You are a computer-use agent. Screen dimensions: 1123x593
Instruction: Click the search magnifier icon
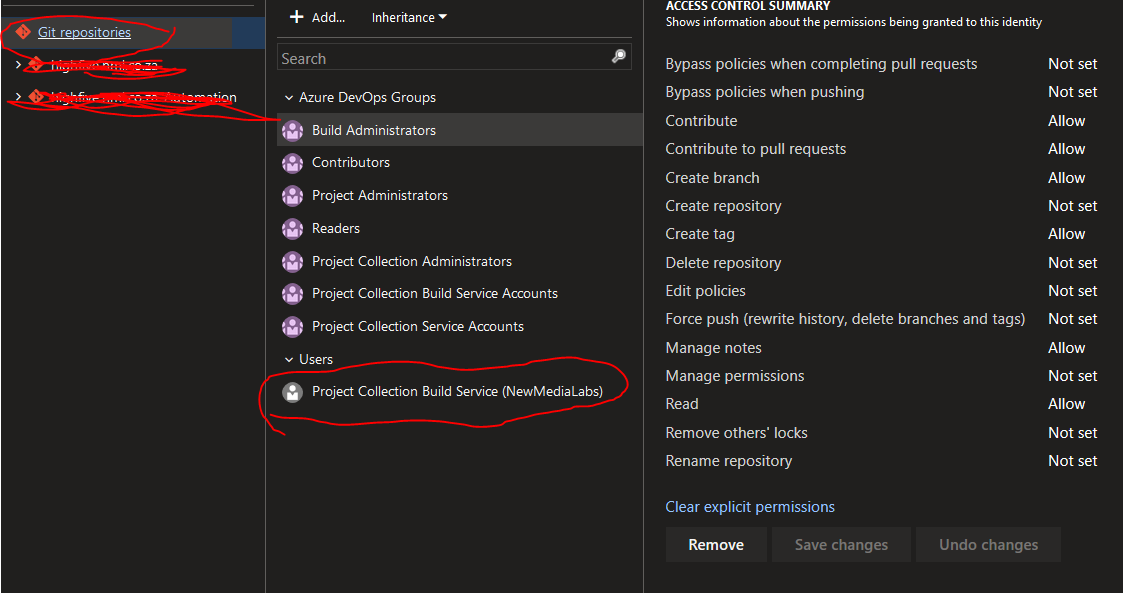click(x=619, y=57)
